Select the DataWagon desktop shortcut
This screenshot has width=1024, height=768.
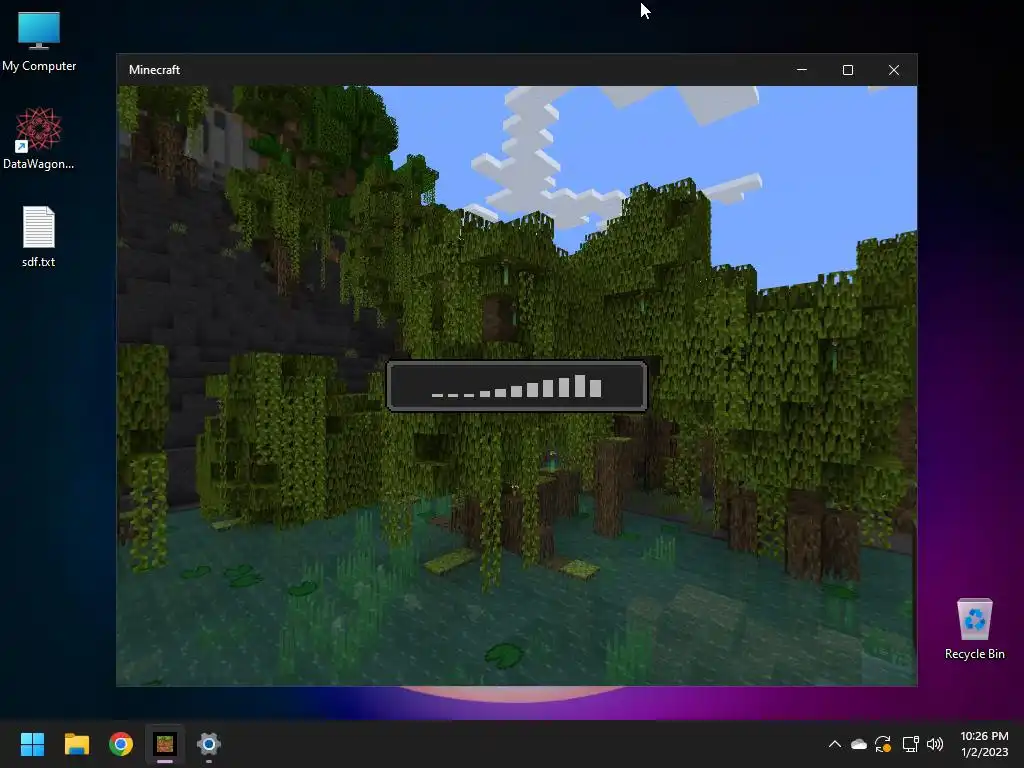pyautogui.click(x=39, y=138)
